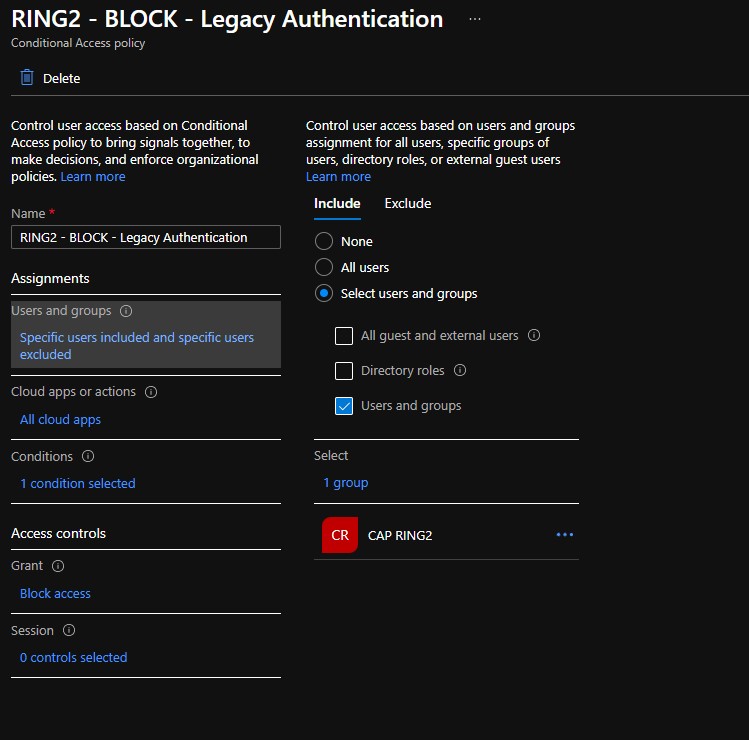Uncheck the Users and groups checkbox
The width and height of the screenshot is (749, 740).
coord(344,406)
